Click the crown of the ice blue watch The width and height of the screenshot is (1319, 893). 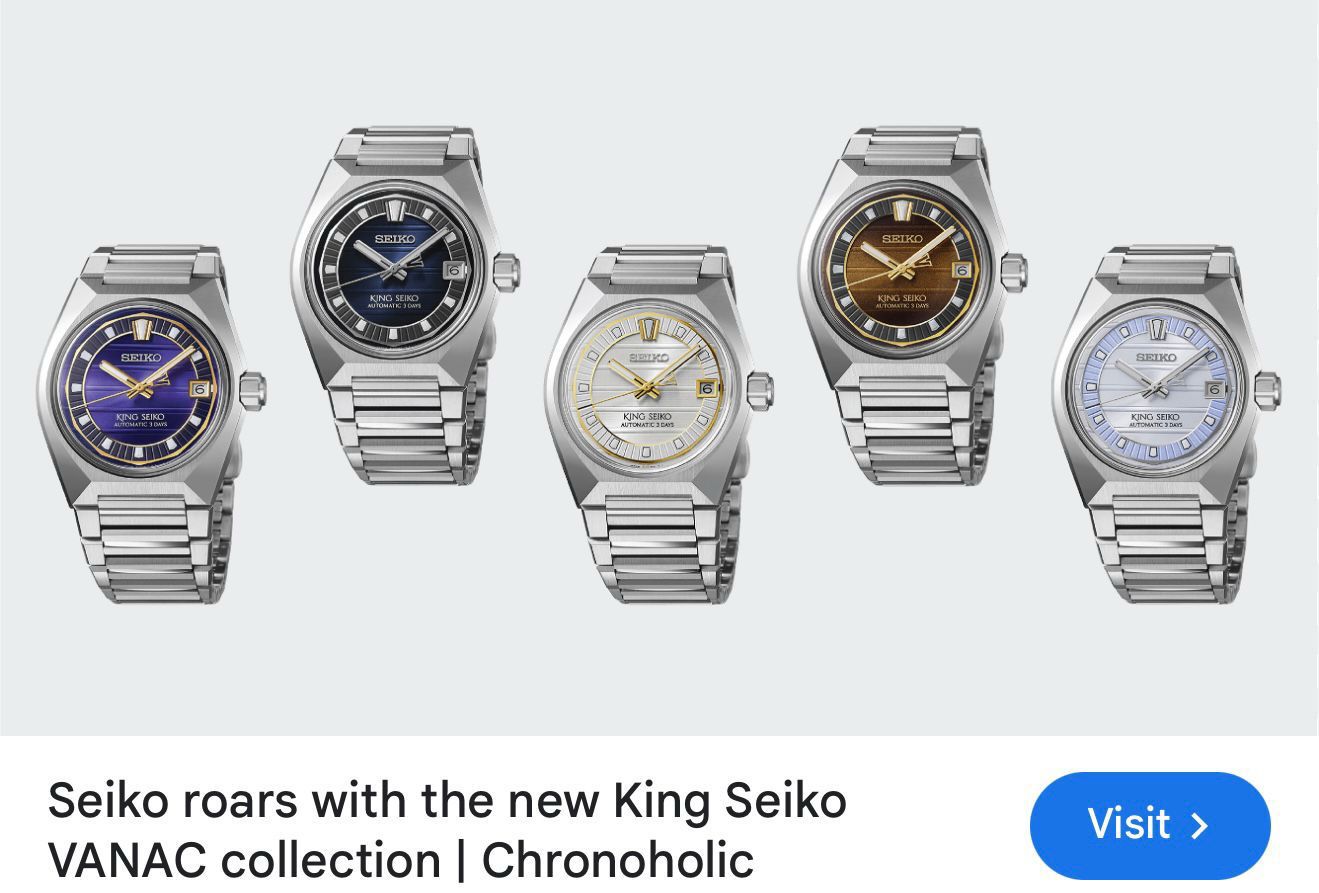1268,389
